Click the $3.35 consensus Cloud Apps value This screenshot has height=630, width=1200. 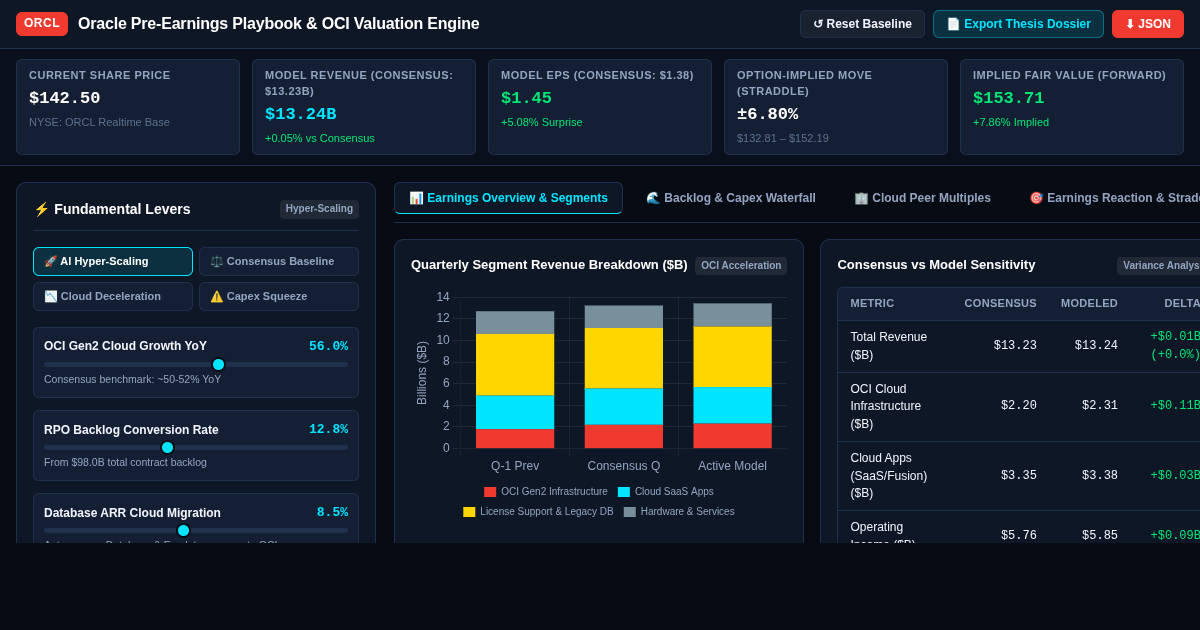click(1018, 475)
